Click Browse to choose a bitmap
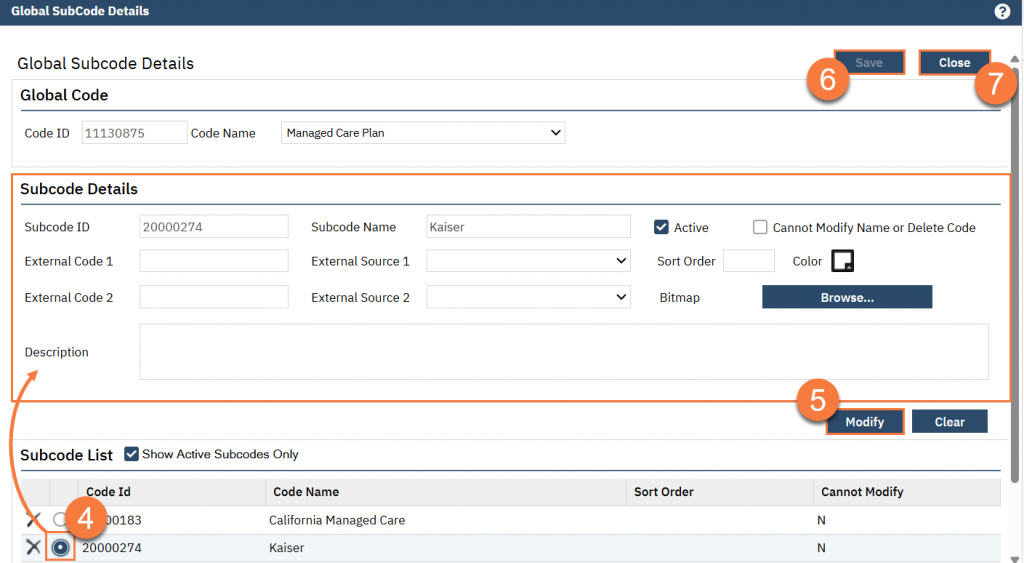This screenshot has width=1024, height=563. click(x=847, y=297)
